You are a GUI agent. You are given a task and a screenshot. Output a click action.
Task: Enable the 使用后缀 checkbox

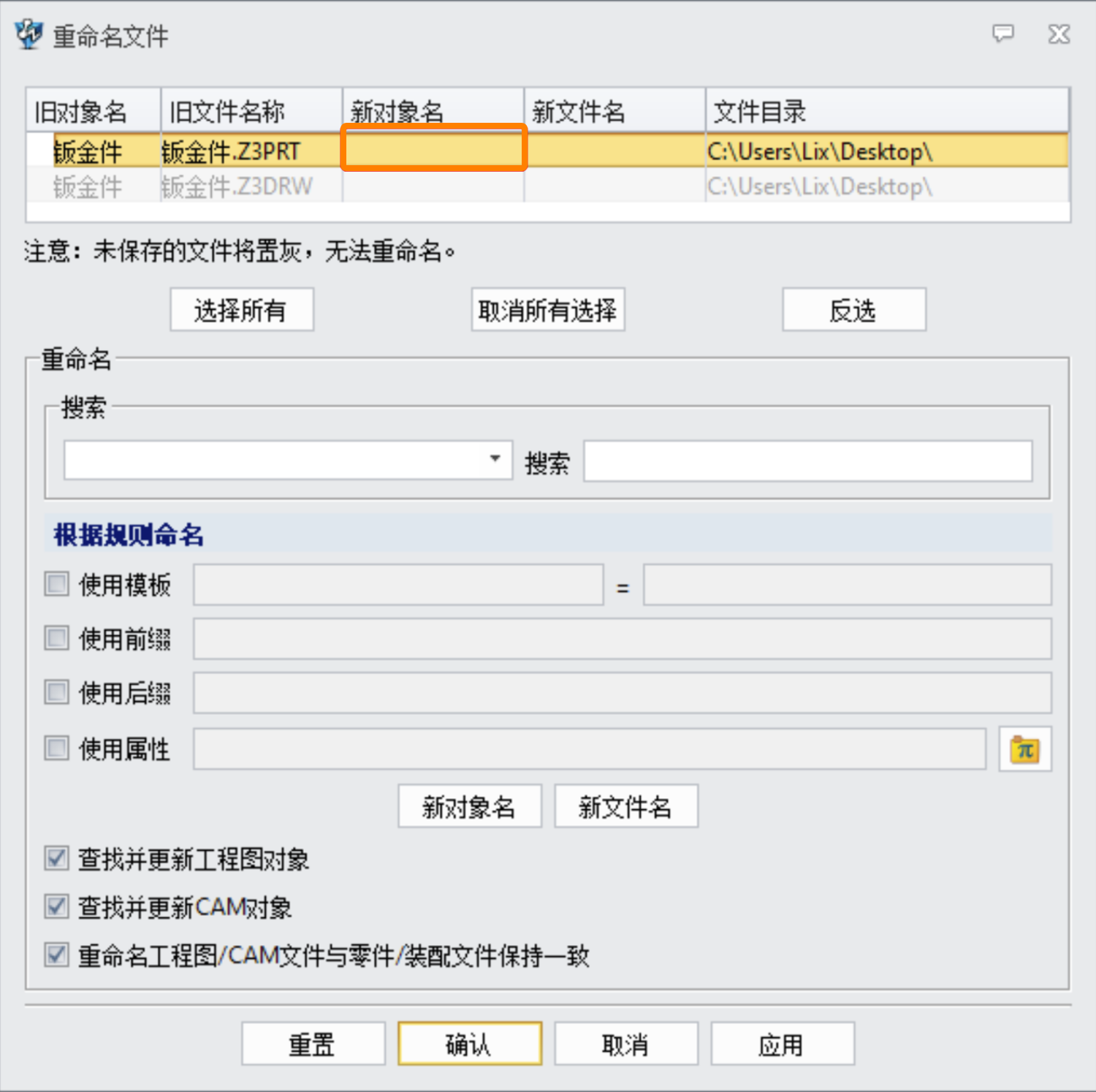(56, 692)
